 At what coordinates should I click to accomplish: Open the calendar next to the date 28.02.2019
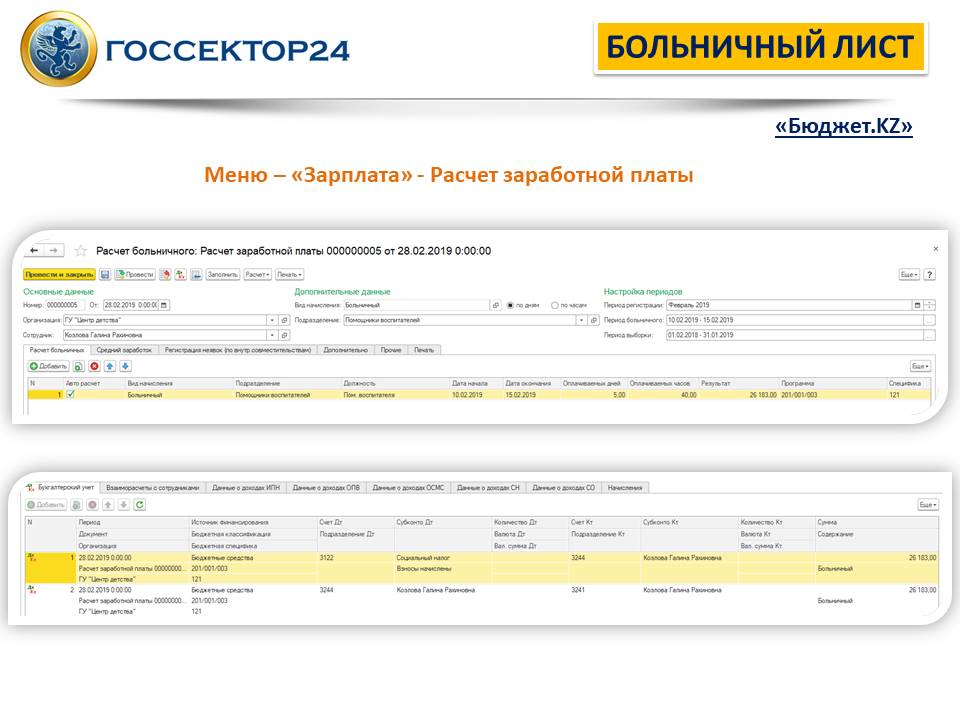coord(163,305)
